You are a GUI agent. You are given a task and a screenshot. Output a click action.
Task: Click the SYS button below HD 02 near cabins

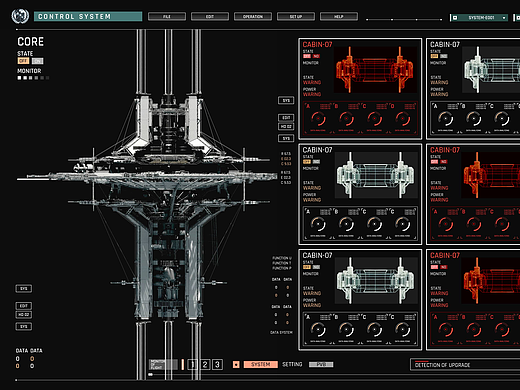286,138
